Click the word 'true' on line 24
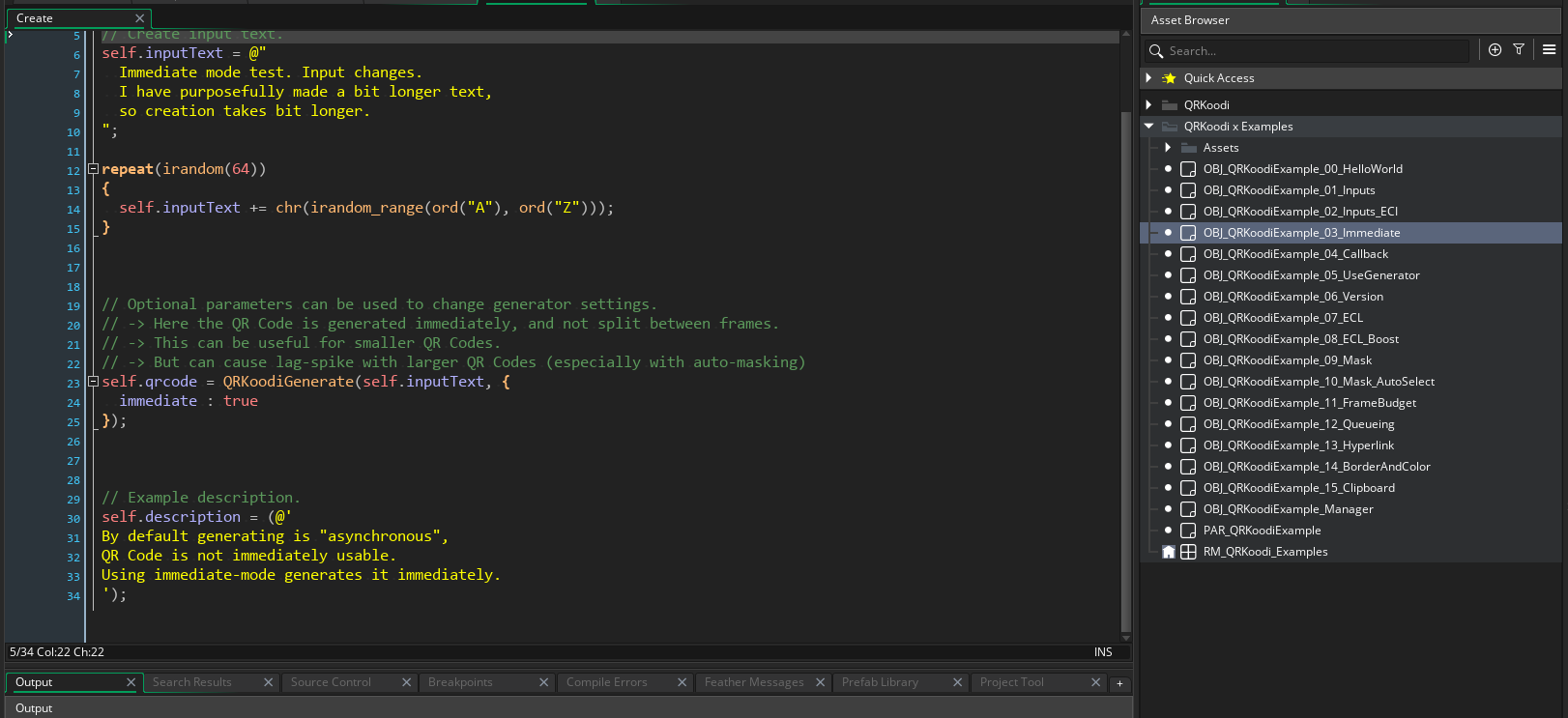The height and width of the screenshot is (718, 1568). 241,401
